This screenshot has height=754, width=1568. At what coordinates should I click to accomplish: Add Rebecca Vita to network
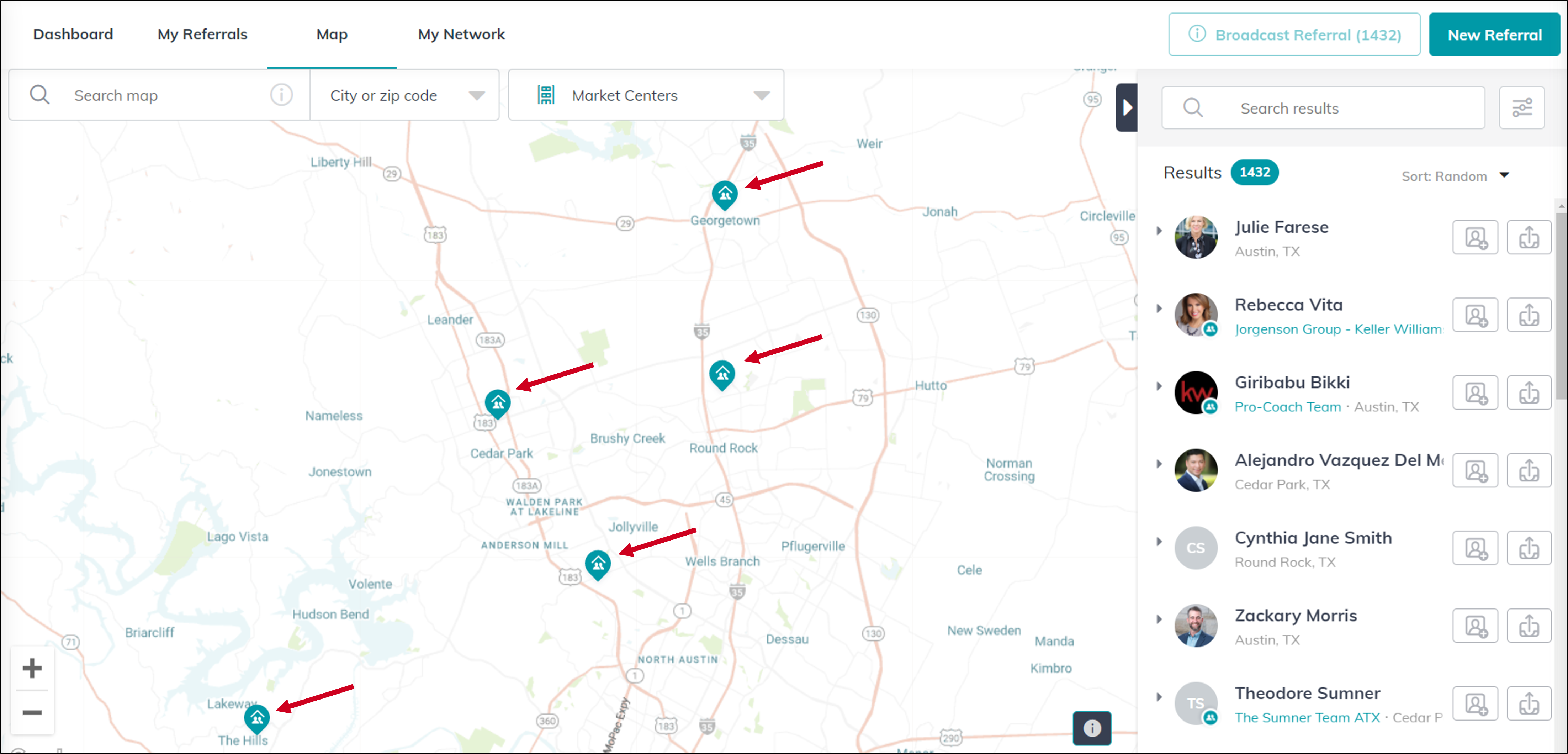click(x=1475, y=315)
